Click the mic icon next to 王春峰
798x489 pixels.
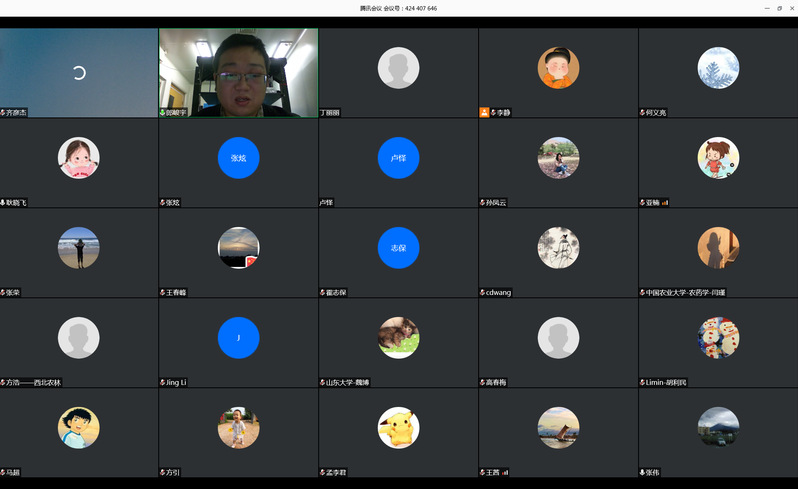click(163, 293)
